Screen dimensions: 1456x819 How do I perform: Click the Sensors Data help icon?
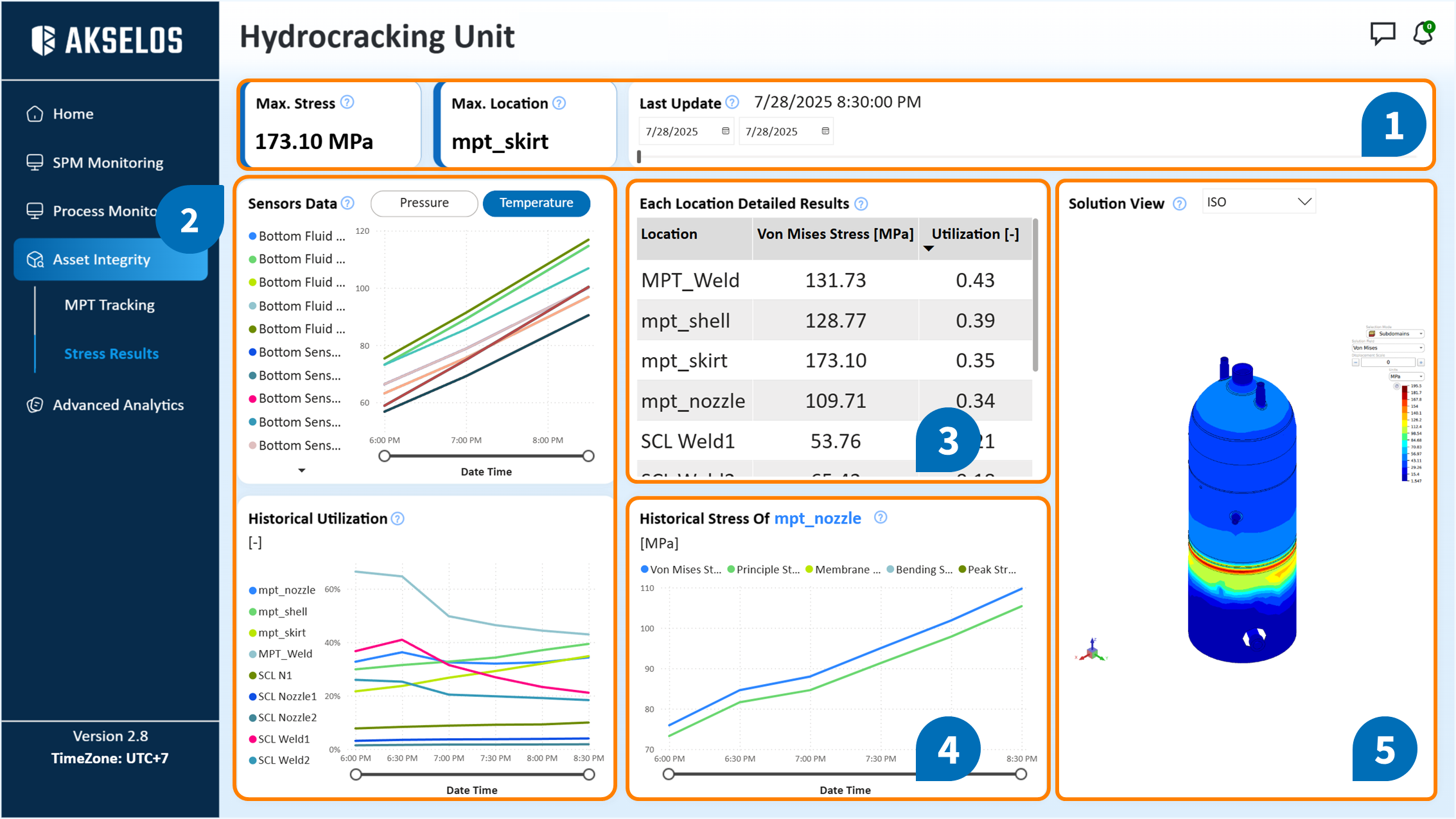coord(347,204)
